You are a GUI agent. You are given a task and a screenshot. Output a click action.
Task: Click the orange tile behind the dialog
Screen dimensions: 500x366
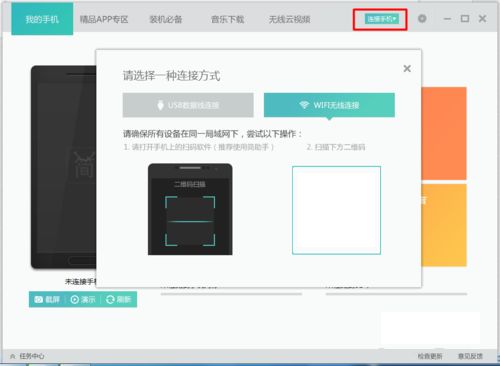pyautogui.click(x=444, y=133)
